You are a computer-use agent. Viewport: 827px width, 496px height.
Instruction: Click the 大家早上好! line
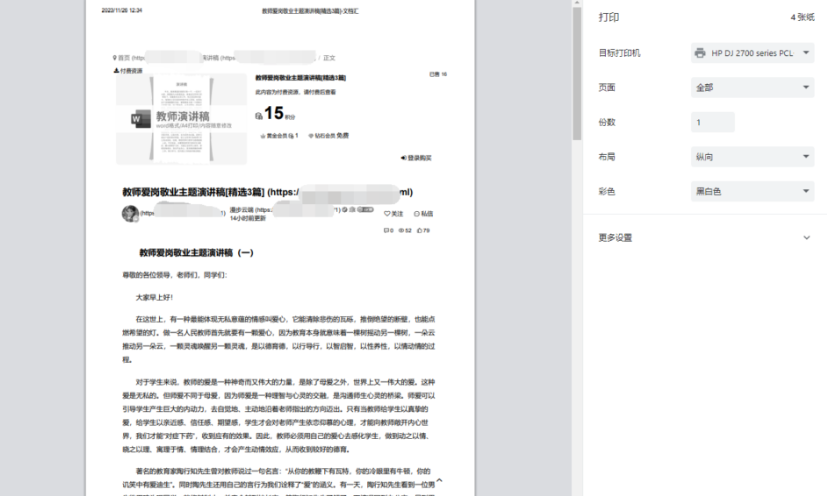(x=154, y=298)
